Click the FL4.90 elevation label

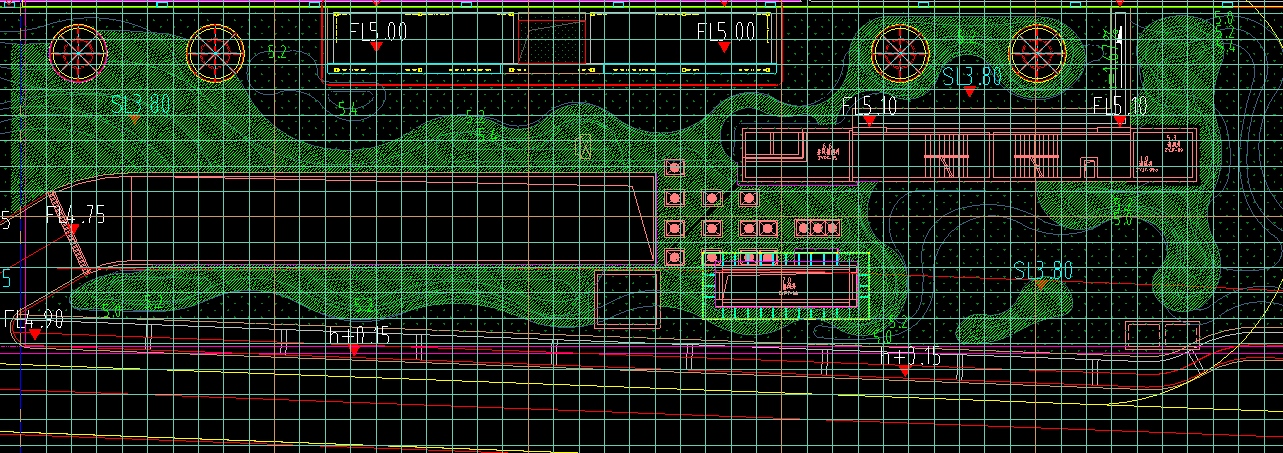coord(34,320)
